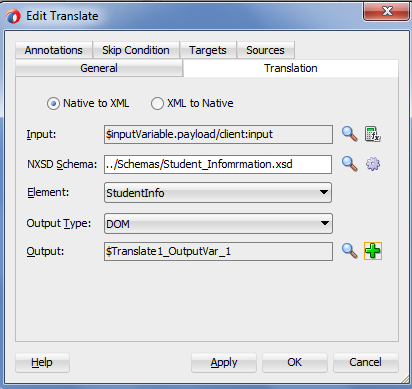This screenshot has height=389, width=412.
Task: Click the Oracle icon in title bar
Action: [x=13, y=16]
